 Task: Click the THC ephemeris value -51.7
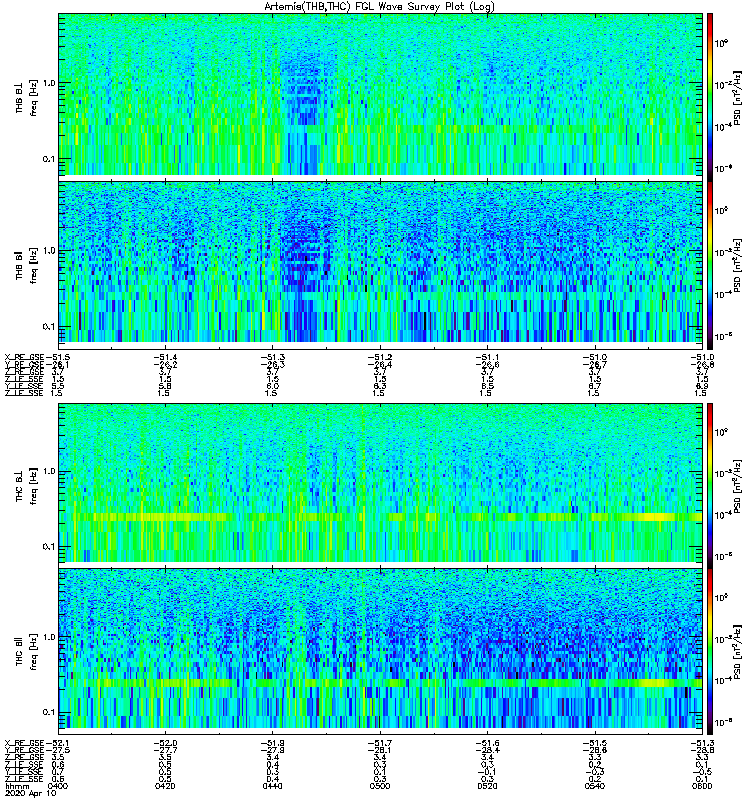(380, 743)
